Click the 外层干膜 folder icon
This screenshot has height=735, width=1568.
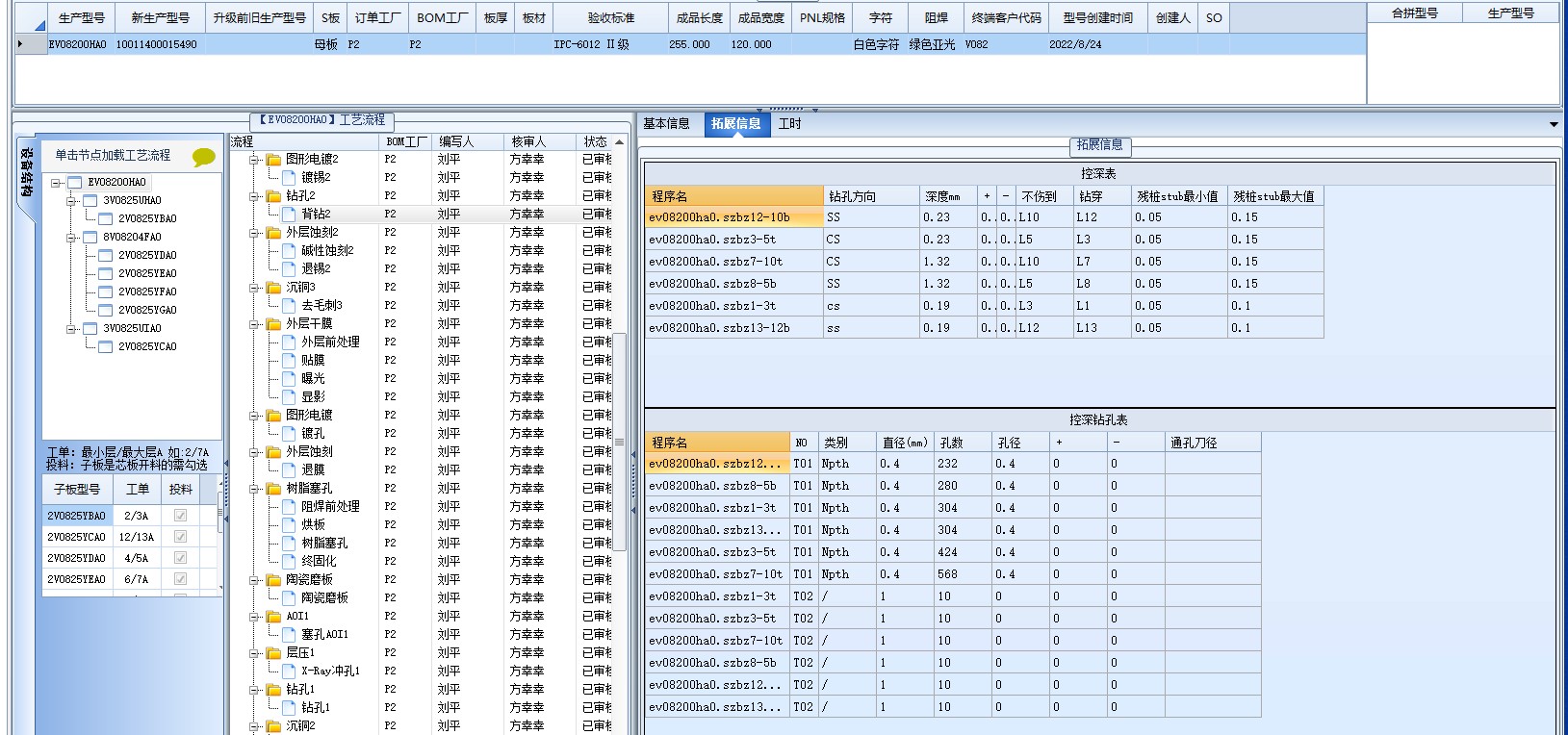273,324
